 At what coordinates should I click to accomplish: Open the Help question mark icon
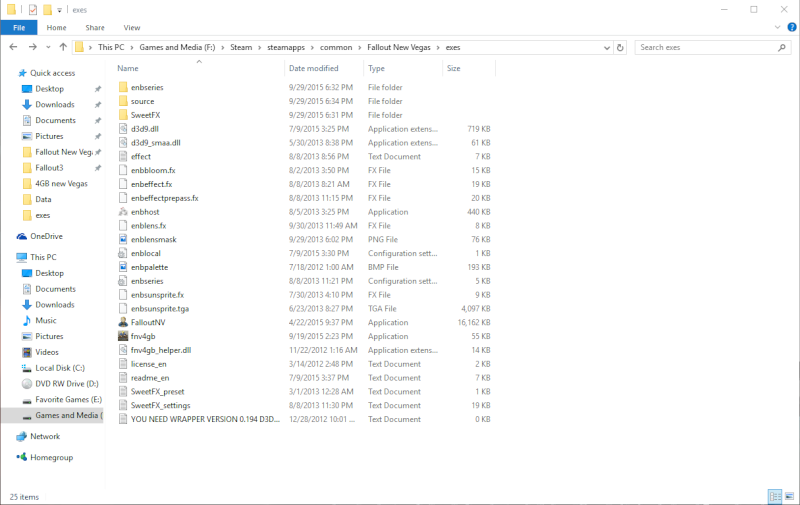[792, 28]
